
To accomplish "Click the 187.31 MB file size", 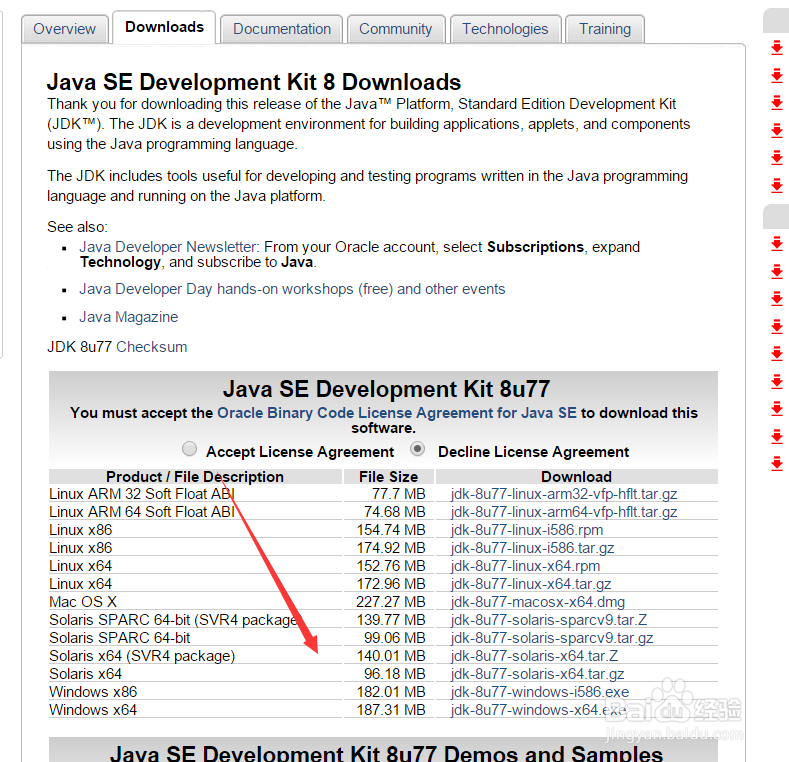I will pos(391,710).
